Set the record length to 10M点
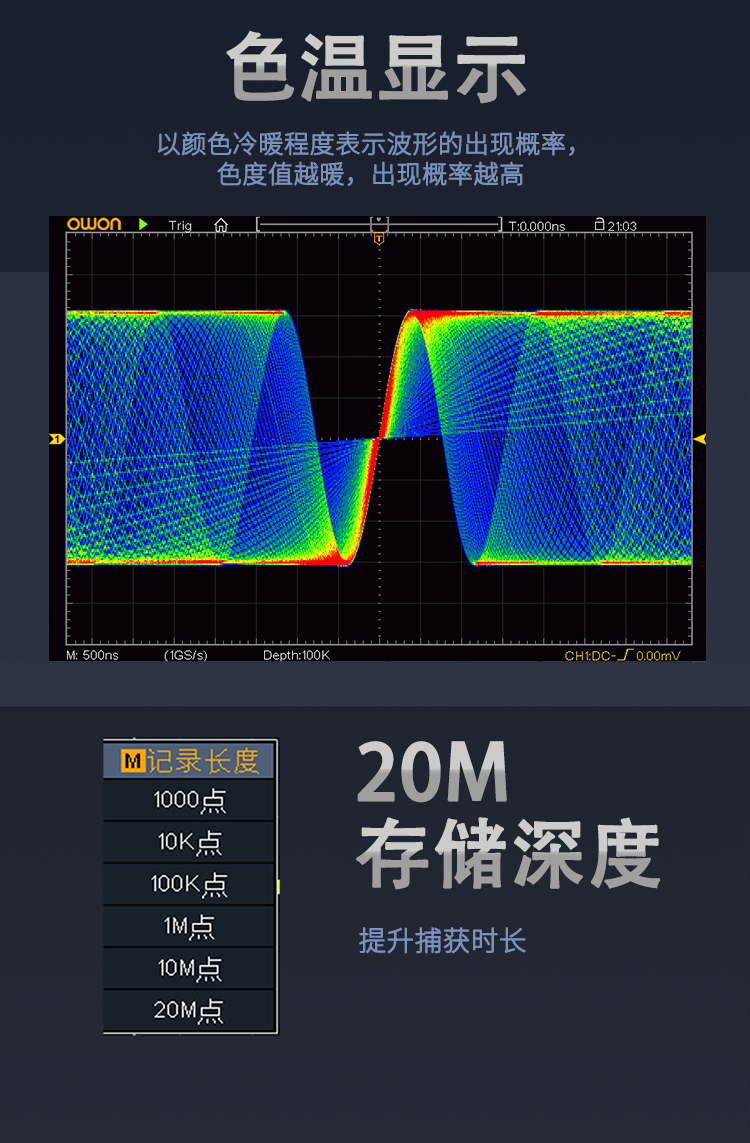Image resolution: width=750 pixels, height=1143 pixels. coord(189,969)
